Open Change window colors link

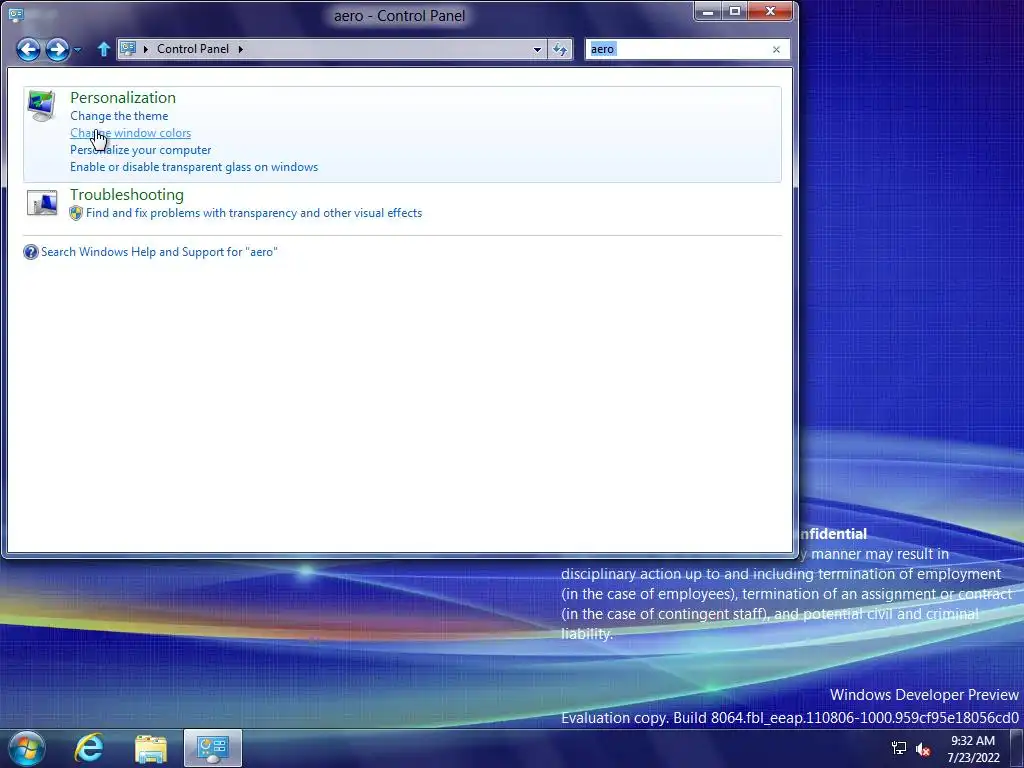tap(131, 133)
